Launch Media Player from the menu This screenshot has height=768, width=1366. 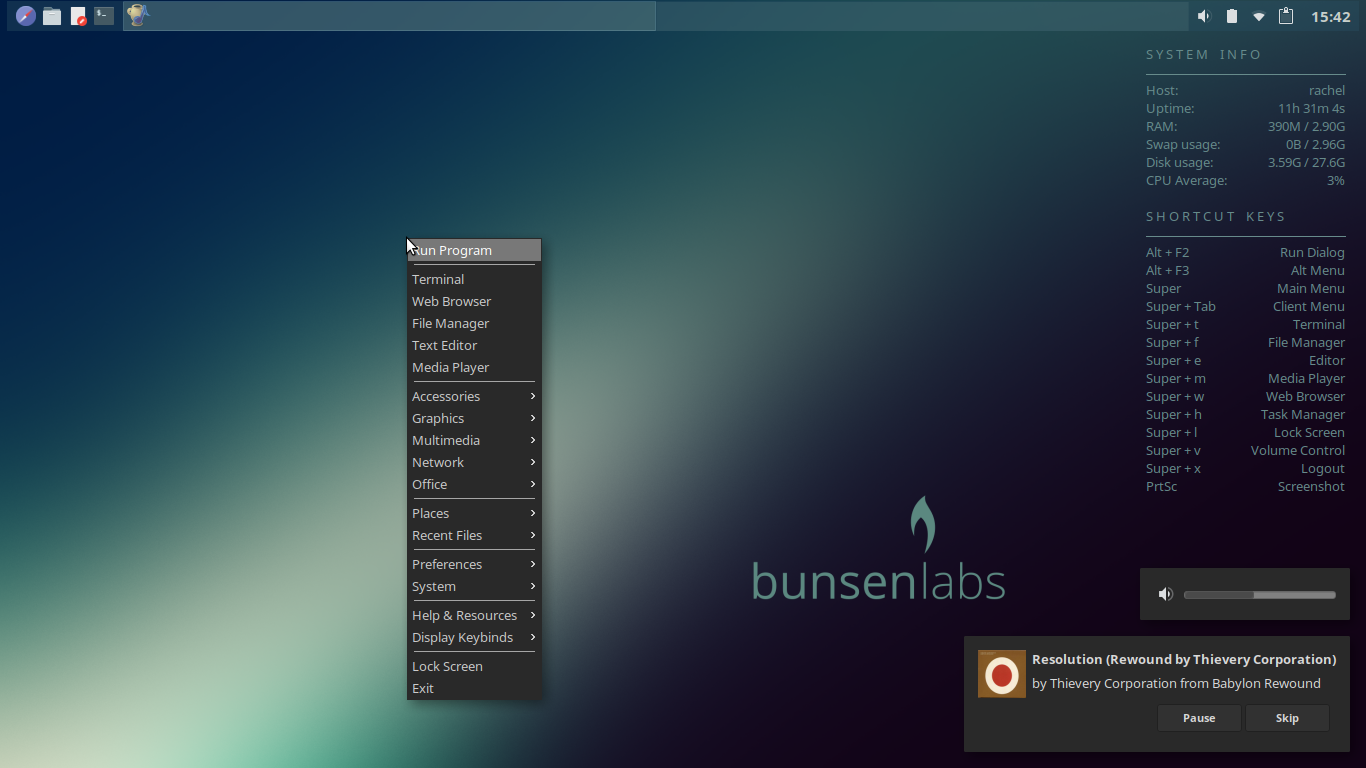click(474, 367)
